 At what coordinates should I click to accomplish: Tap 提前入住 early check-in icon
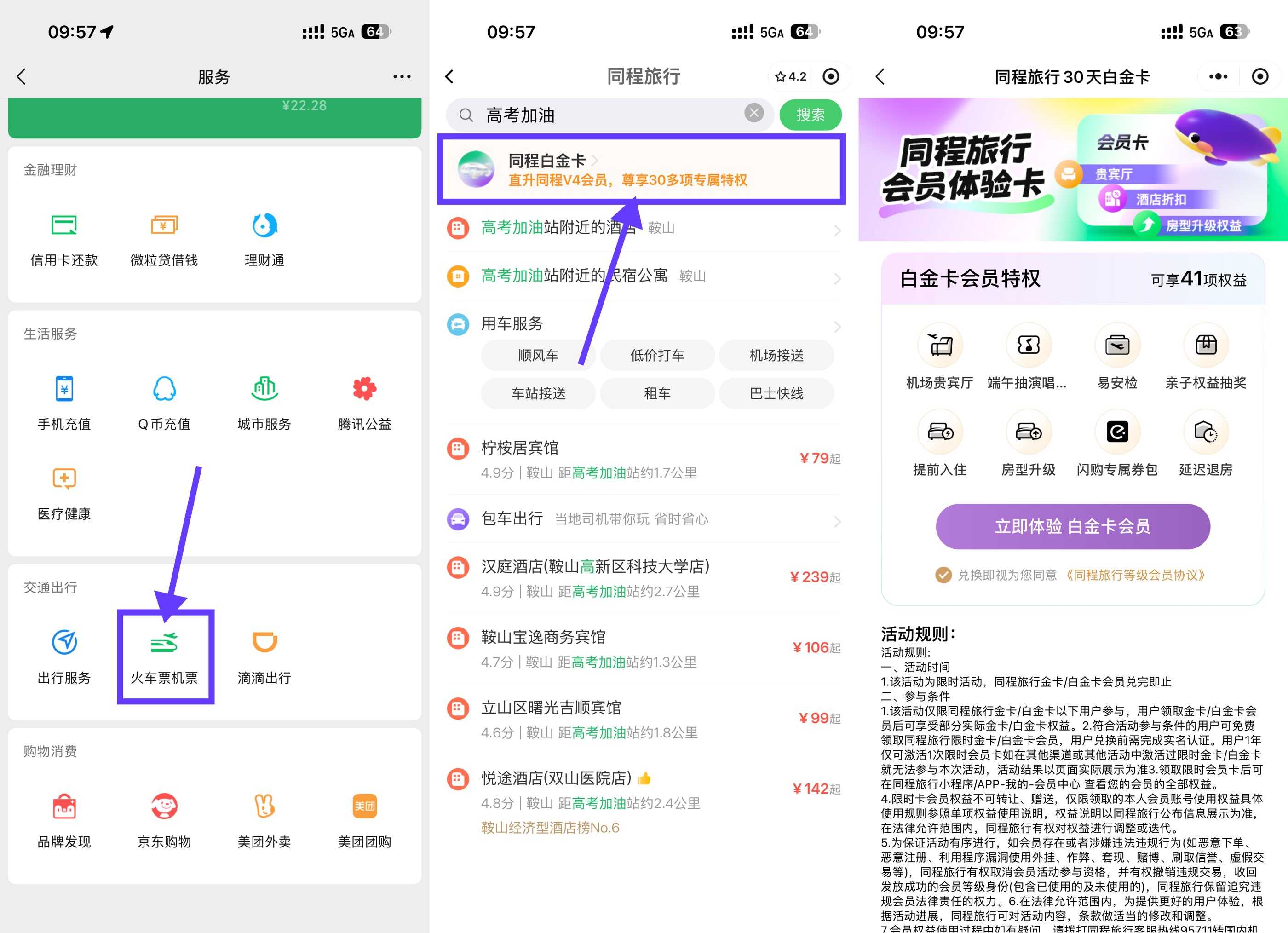point(940,432)
